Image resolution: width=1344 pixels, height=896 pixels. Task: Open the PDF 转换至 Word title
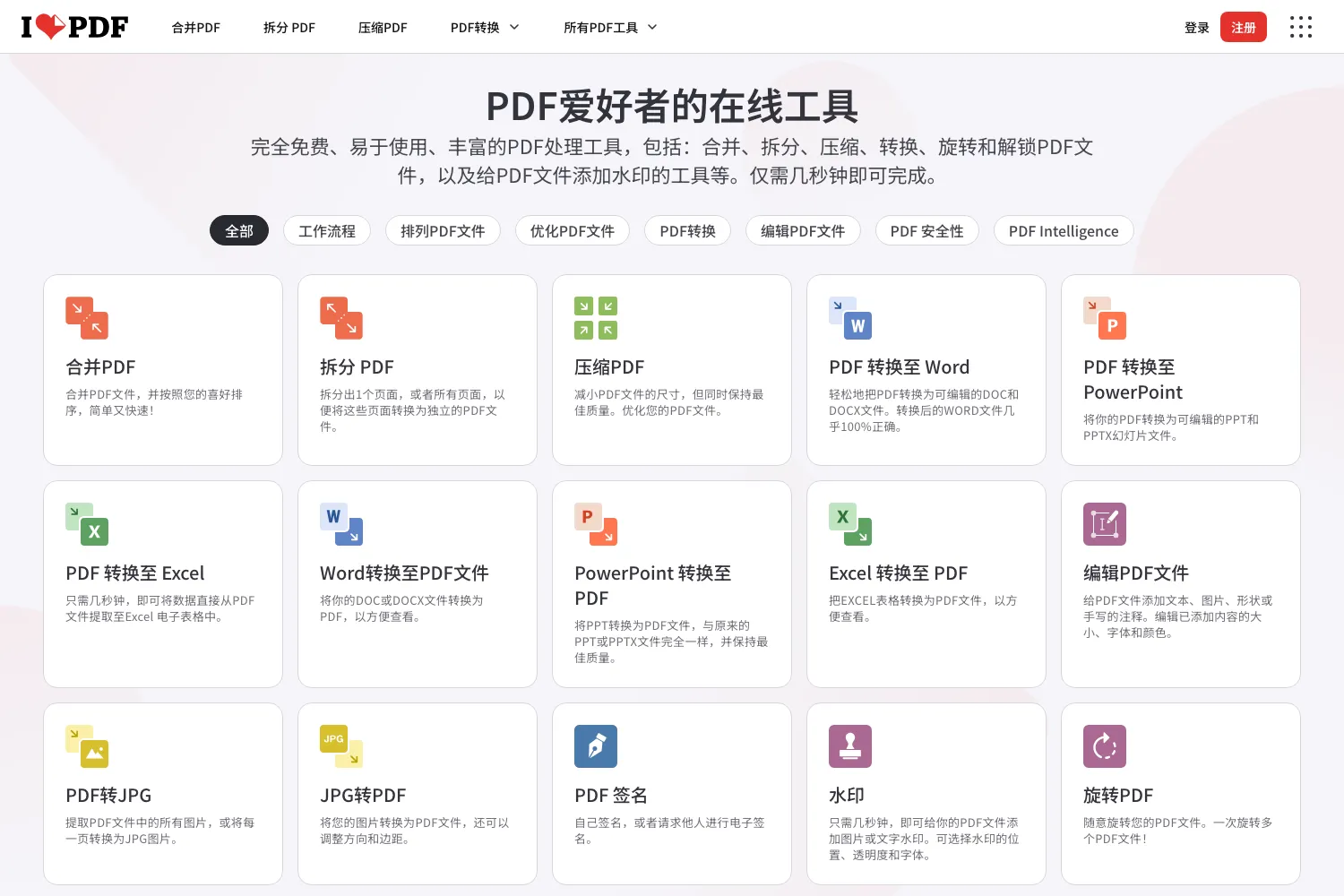pyautogui.click(x=900, y=367)
